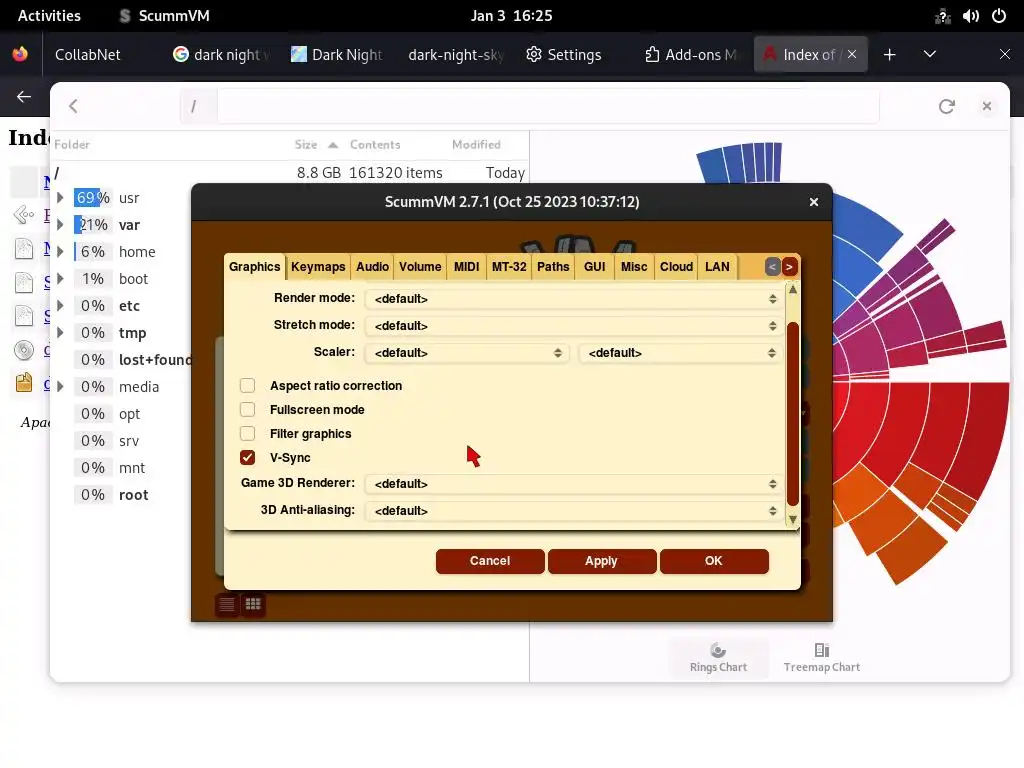The image size is (1024, 768).
Task: Switch ScummVM launcher to grid view
Action: pos(253,605)
